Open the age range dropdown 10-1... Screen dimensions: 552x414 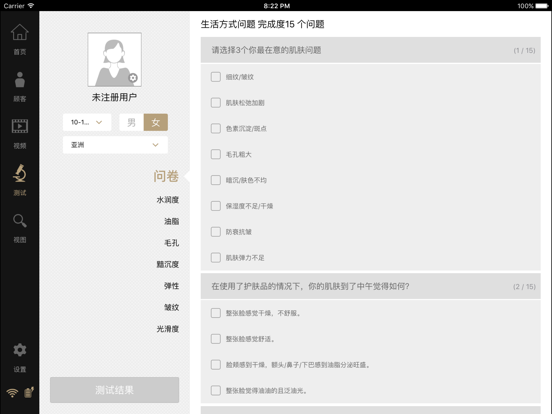pos(87,122)
